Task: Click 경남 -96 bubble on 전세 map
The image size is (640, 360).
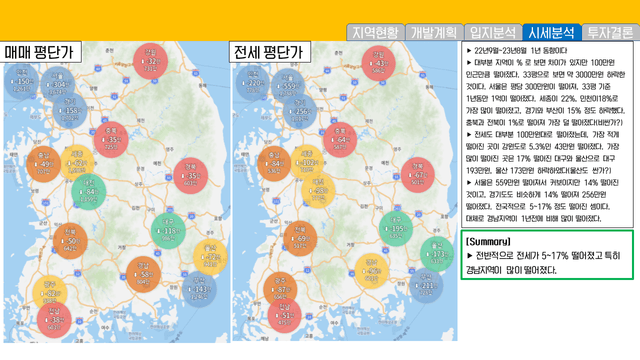Action: click(371, 271)
